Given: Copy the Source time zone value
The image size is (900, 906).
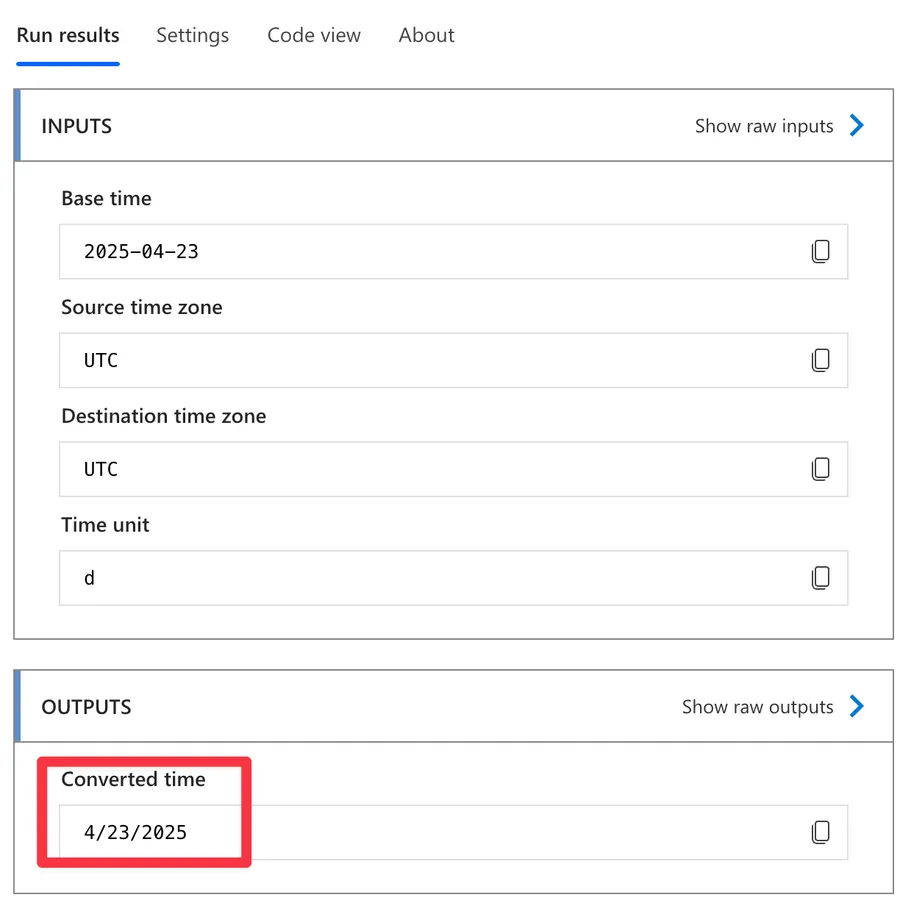Looking at the screenshot, I should pyautogui.click(x=820, y=360).
